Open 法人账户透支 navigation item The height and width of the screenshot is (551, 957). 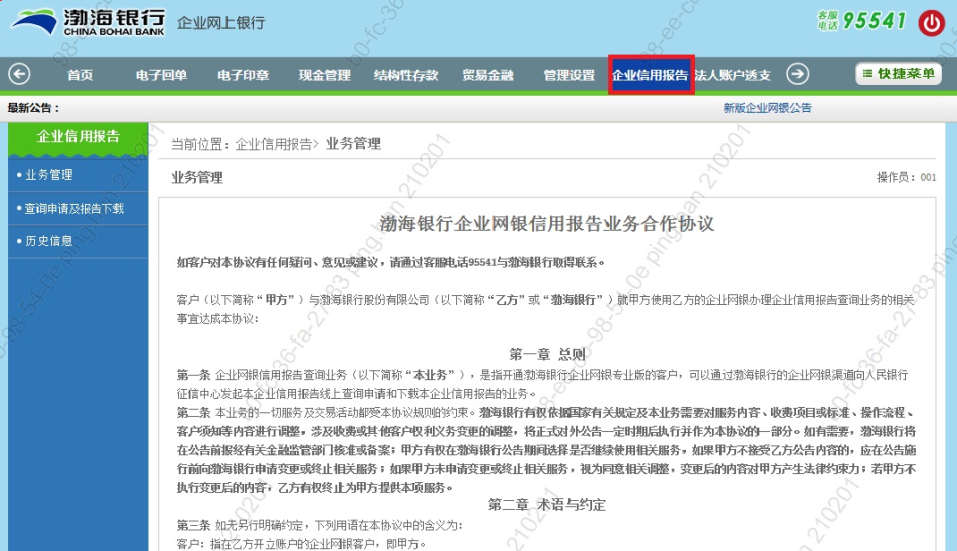click(732, 75)
